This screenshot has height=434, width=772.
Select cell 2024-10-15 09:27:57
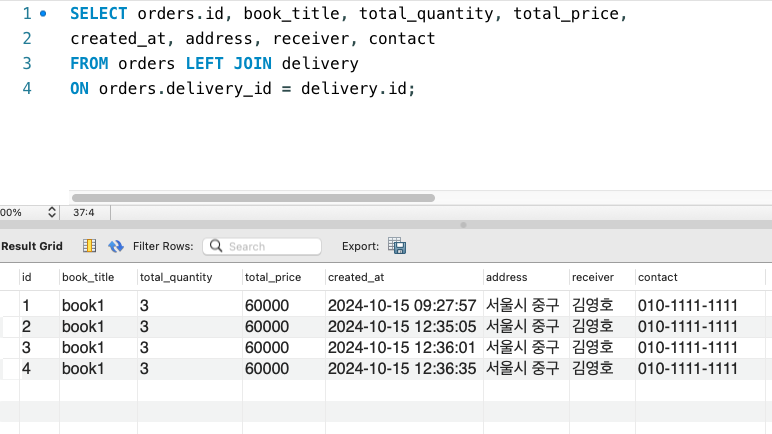pos(402,305)
